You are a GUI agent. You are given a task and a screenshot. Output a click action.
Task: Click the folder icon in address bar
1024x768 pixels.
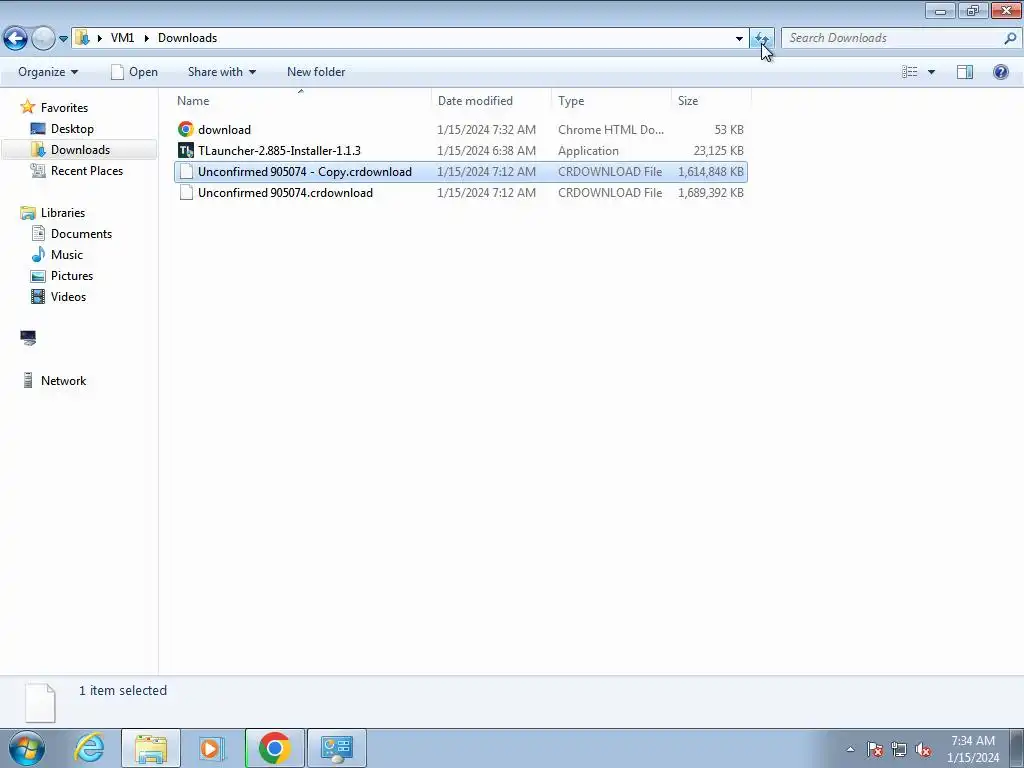(x=82, y=38)
